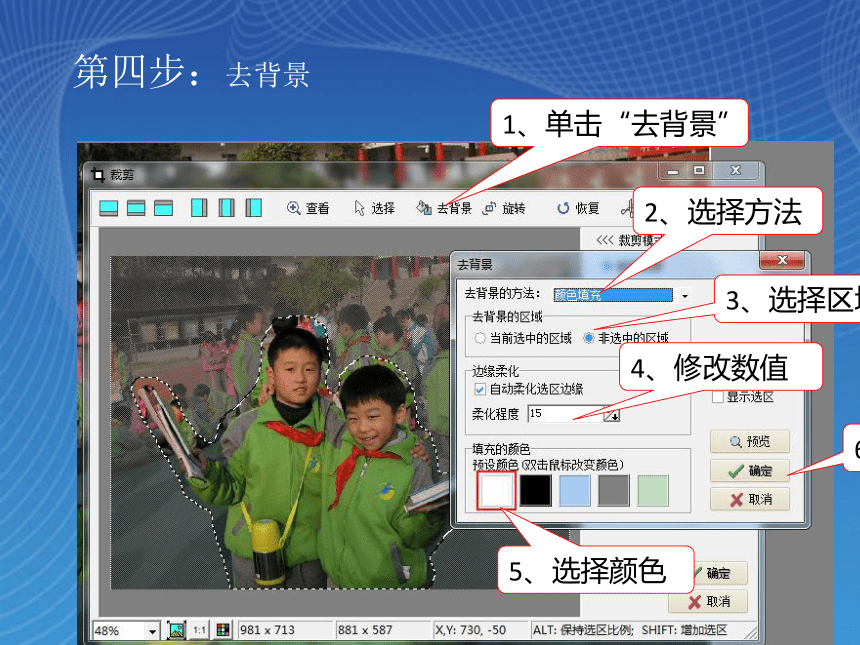This screenshot has height=645, width=860.
Task: Pick the light green preset fill color
Action: [653, 490]
